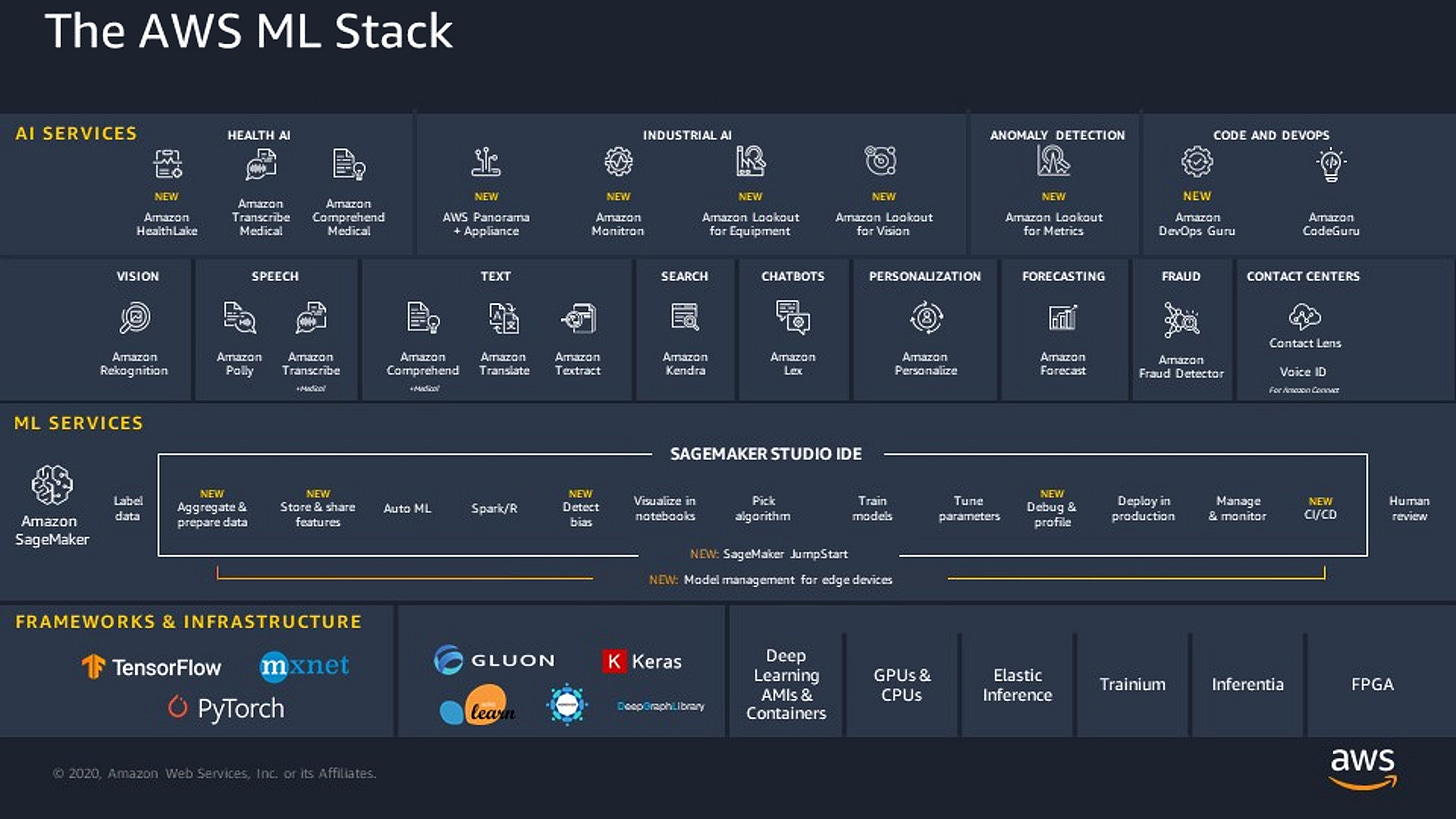This screenshot has height=819, width=1456.
Task: Click Deploy in production step
Action: coord(1143,508)
